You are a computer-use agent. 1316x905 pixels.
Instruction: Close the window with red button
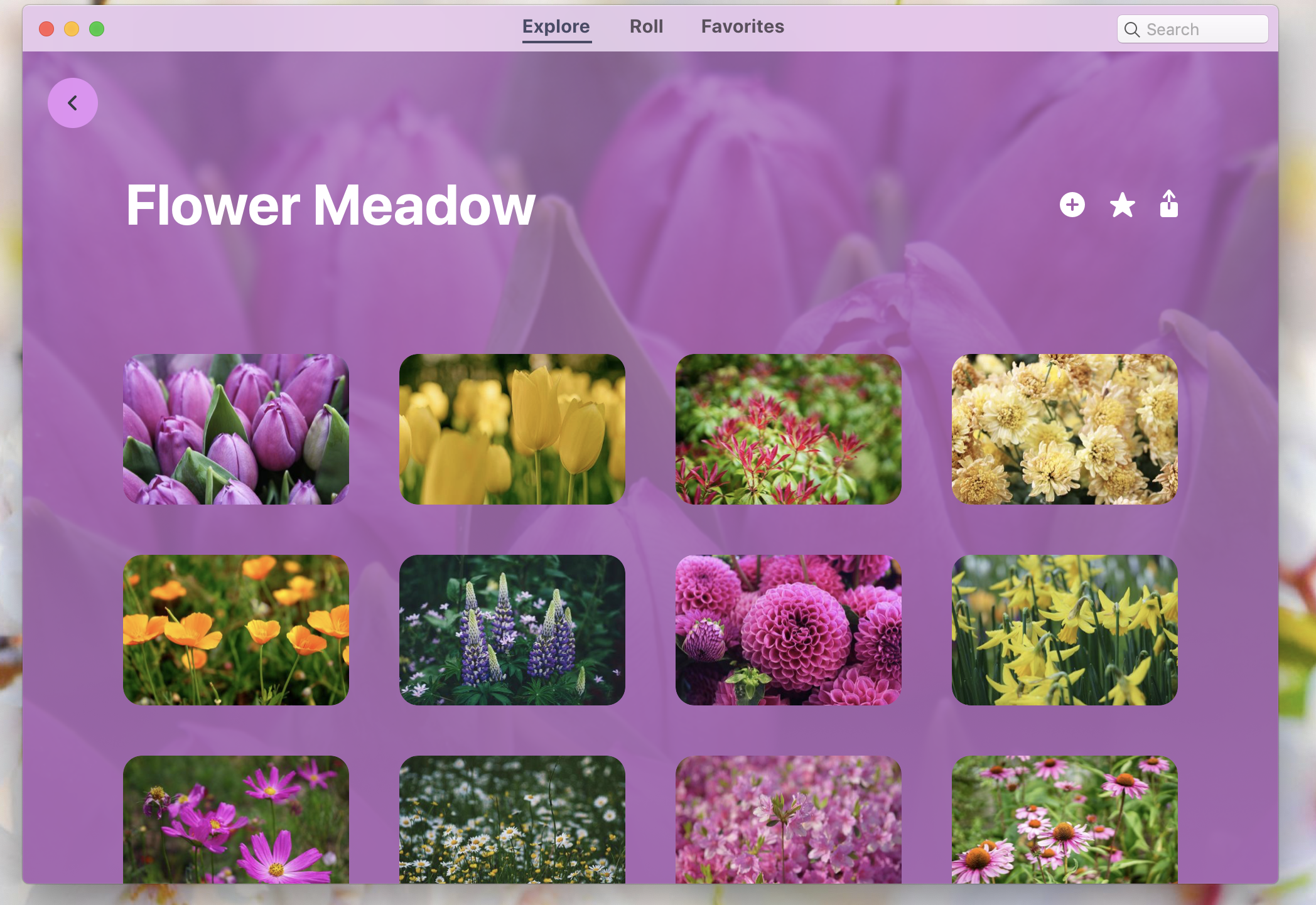coord(46,29)
